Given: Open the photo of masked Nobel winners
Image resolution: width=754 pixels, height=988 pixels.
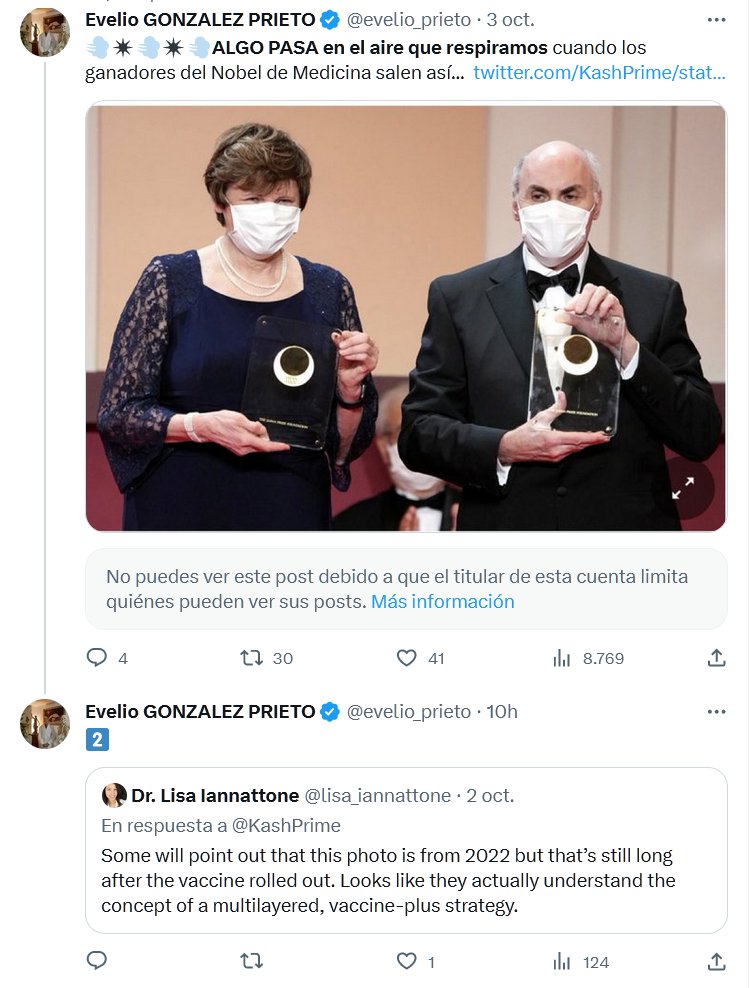Looking at the screenshot, I should (x=405, y=317).
